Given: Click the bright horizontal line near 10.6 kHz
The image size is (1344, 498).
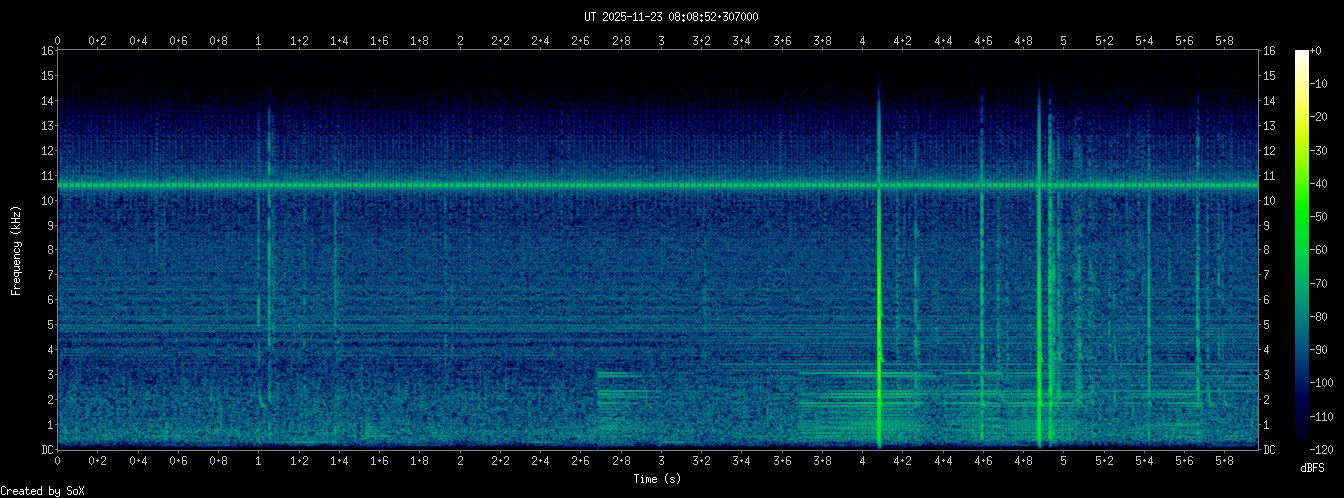Looking at the screenshot, I should 500,185.
